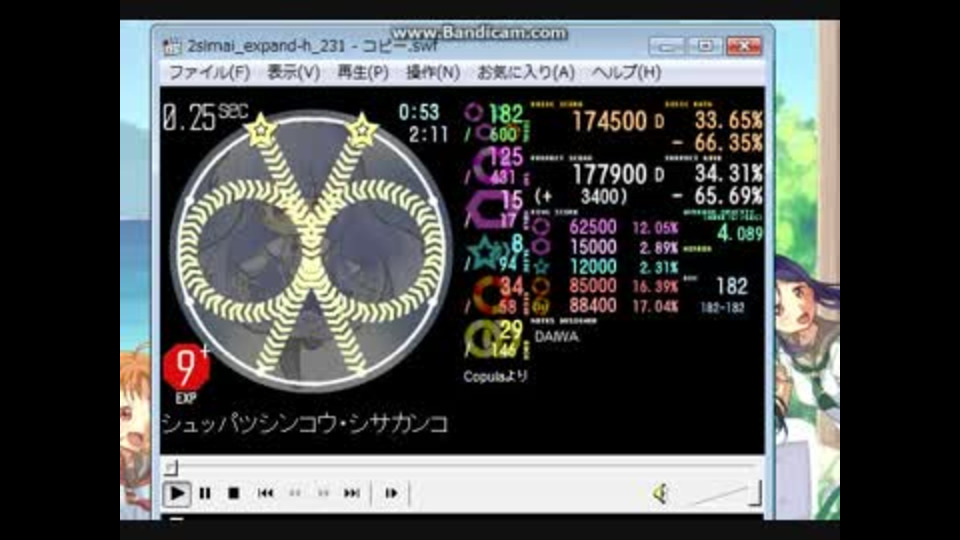960x540 pixels.
Task: Click the 34.31% rate value
Action: point(728,174)
